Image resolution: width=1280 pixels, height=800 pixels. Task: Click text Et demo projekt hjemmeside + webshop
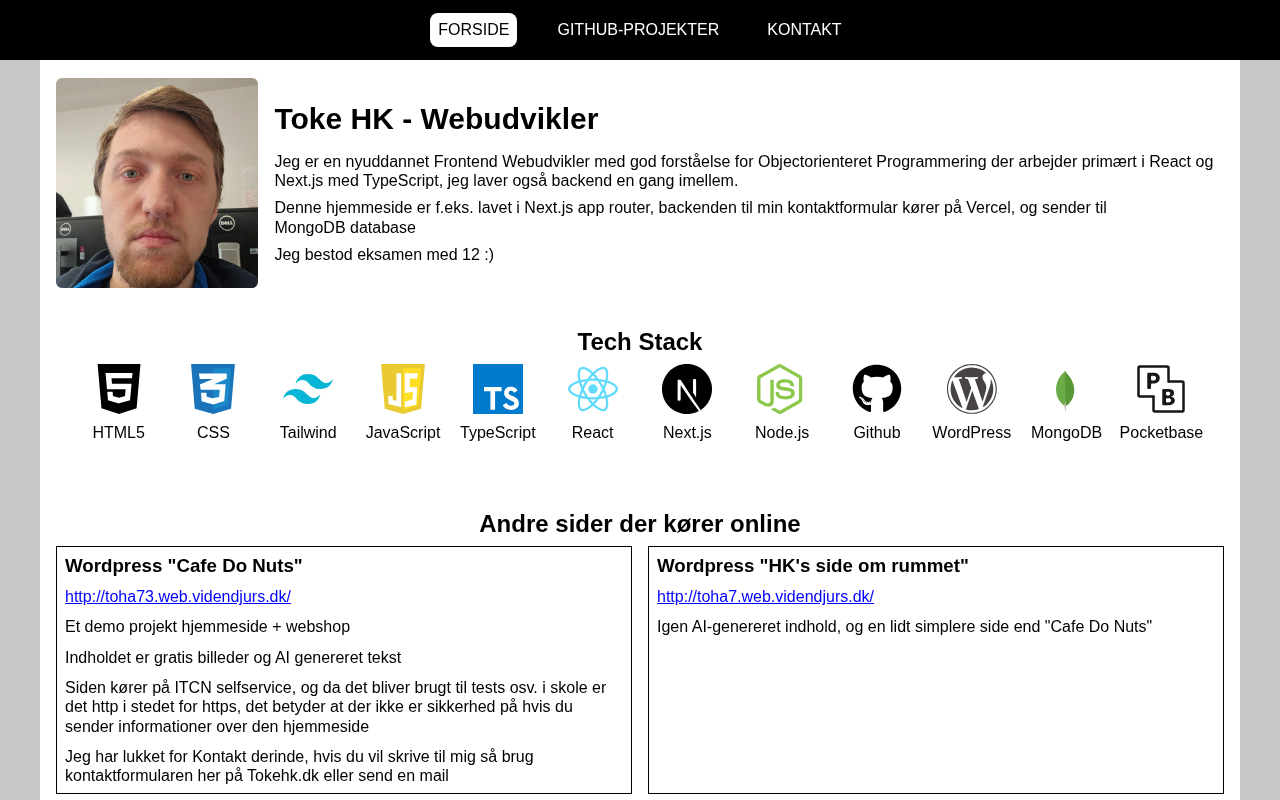[208, 627]
